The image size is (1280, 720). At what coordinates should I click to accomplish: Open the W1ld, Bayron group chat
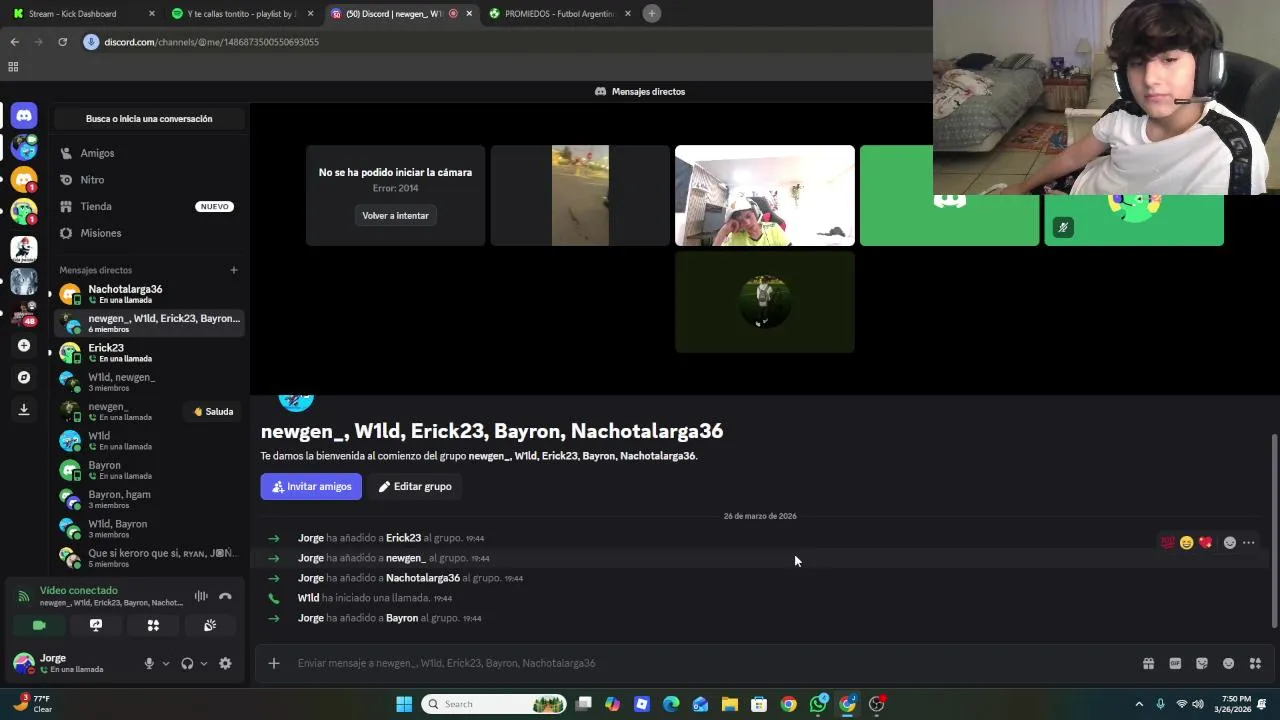149,528
